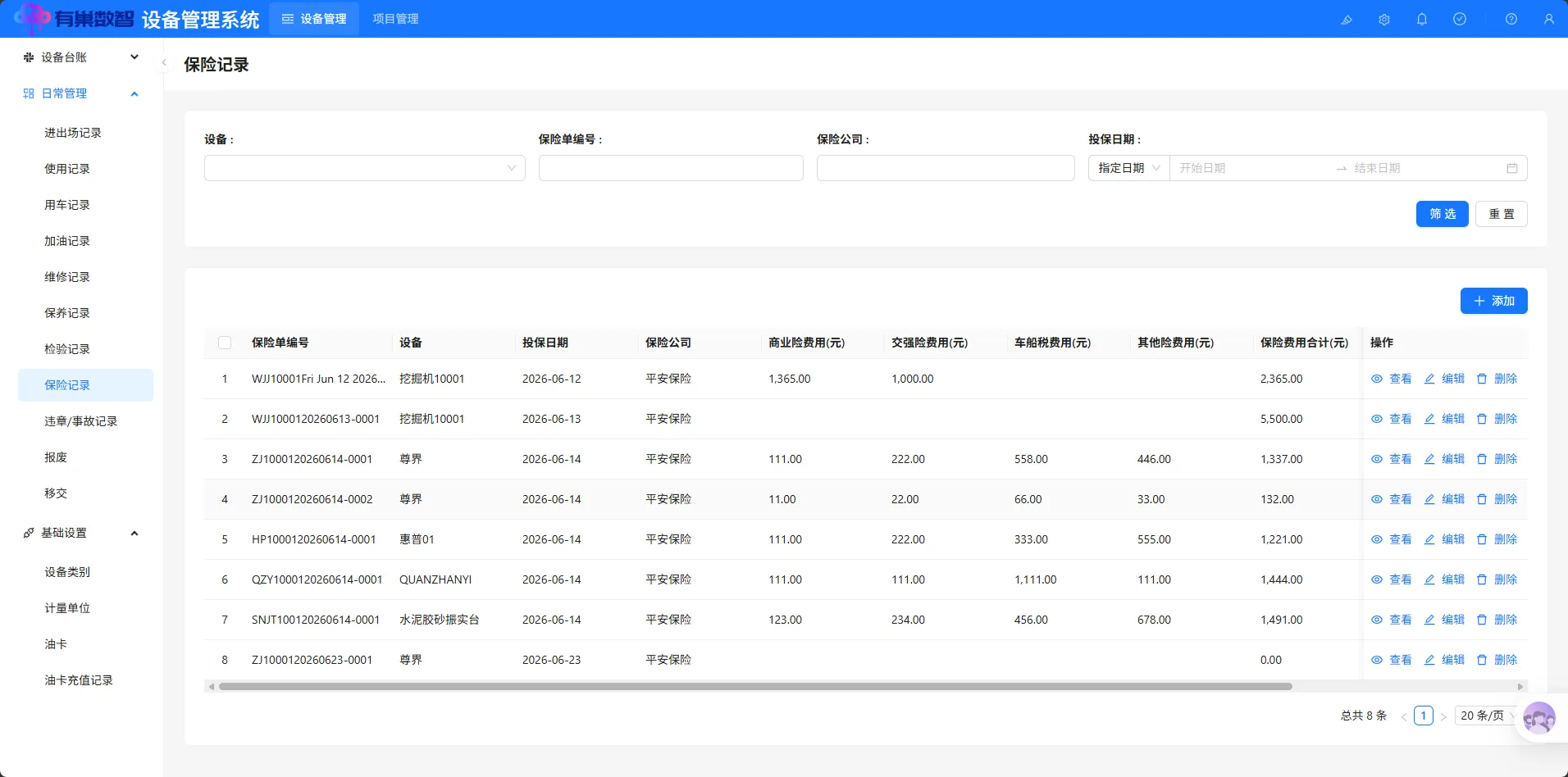1568x777 pixels.
Task: Click edit pencil icon for 惠普01 row
Action: pyautogui.click(x=1429, y=539)
